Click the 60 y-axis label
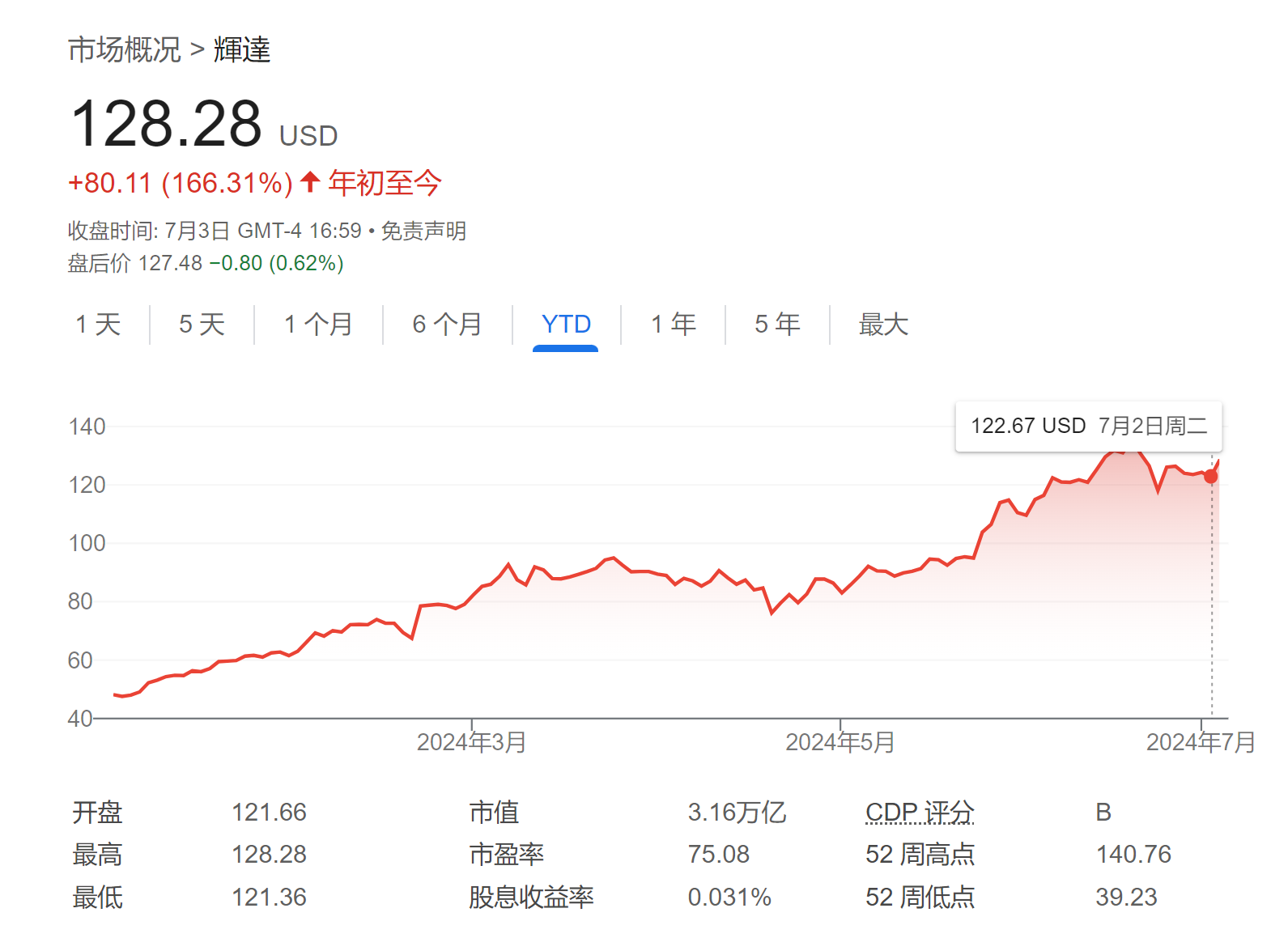This screenshot has height=938, width=1288. click(80, 660)
